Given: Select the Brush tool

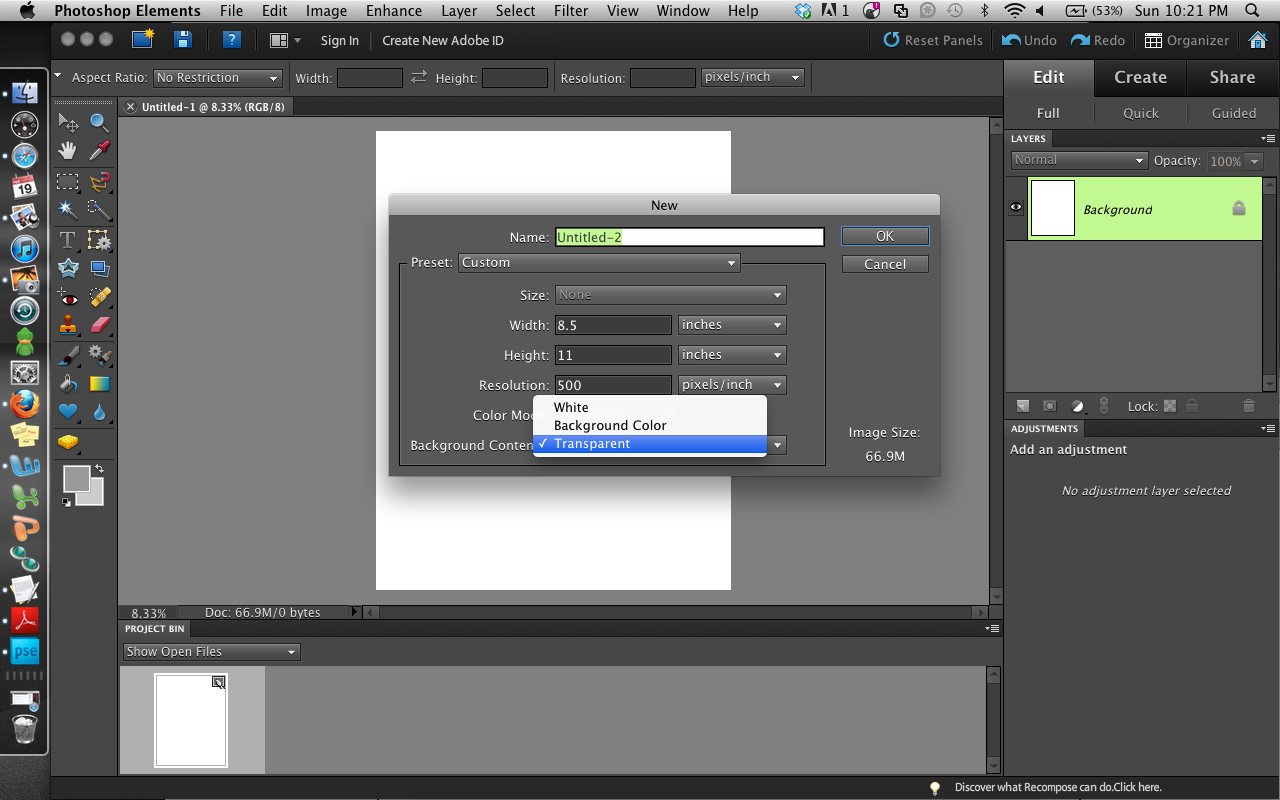Looking at the screenshot, I should tap(68, 354).
